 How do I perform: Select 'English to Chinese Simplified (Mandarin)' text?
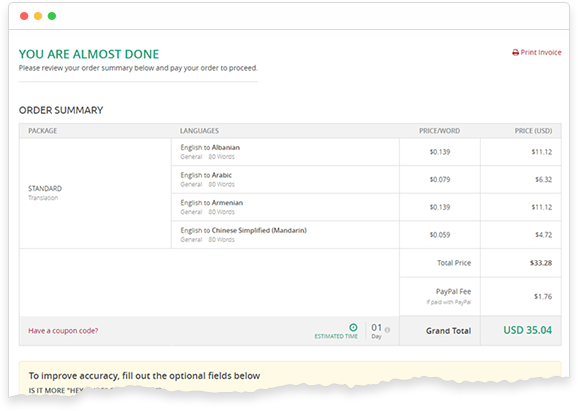click(x=243, y=230)
